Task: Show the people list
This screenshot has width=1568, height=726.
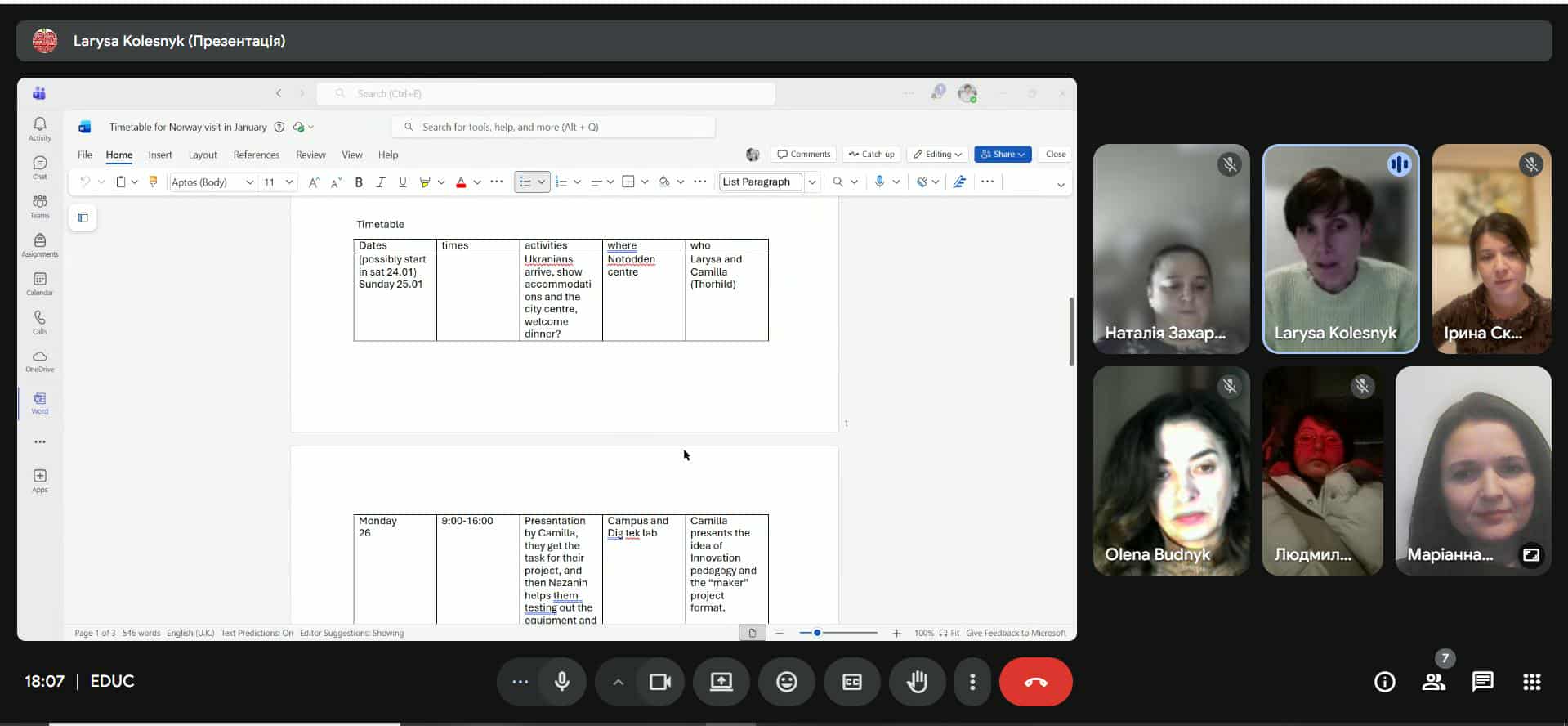Action: [x=1433, y=682]
